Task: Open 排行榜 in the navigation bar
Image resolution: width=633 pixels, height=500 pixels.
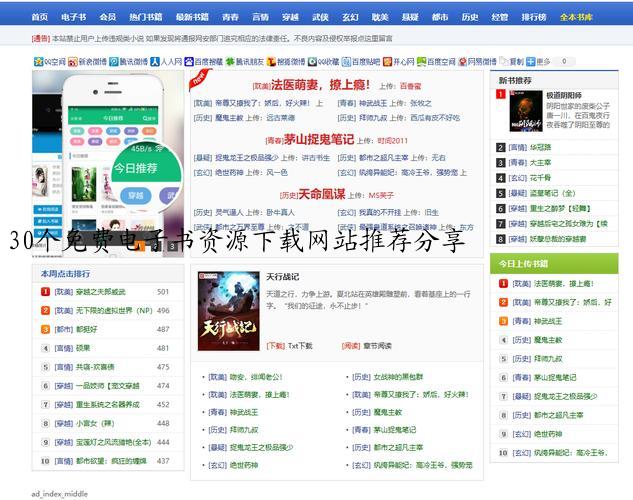Action: [534, 17]
